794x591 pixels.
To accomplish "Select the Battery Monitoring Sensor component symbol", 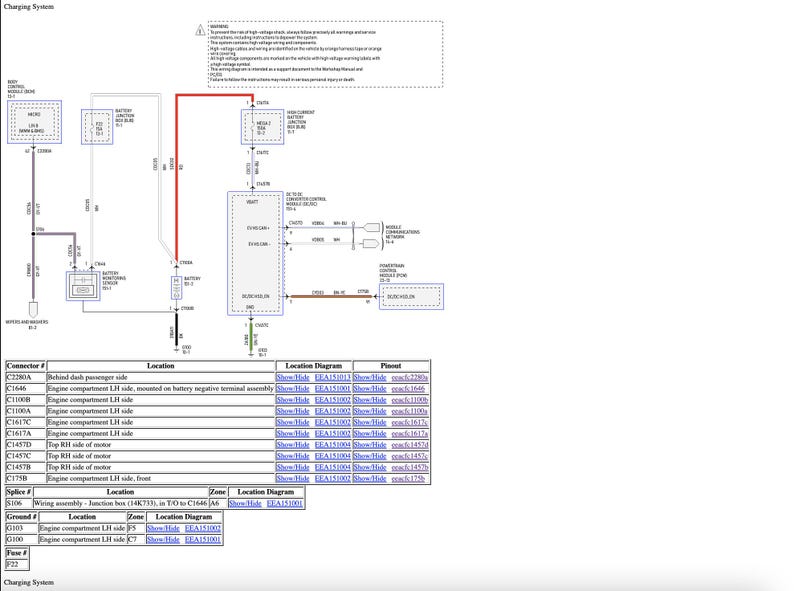I will click(80, 287).
